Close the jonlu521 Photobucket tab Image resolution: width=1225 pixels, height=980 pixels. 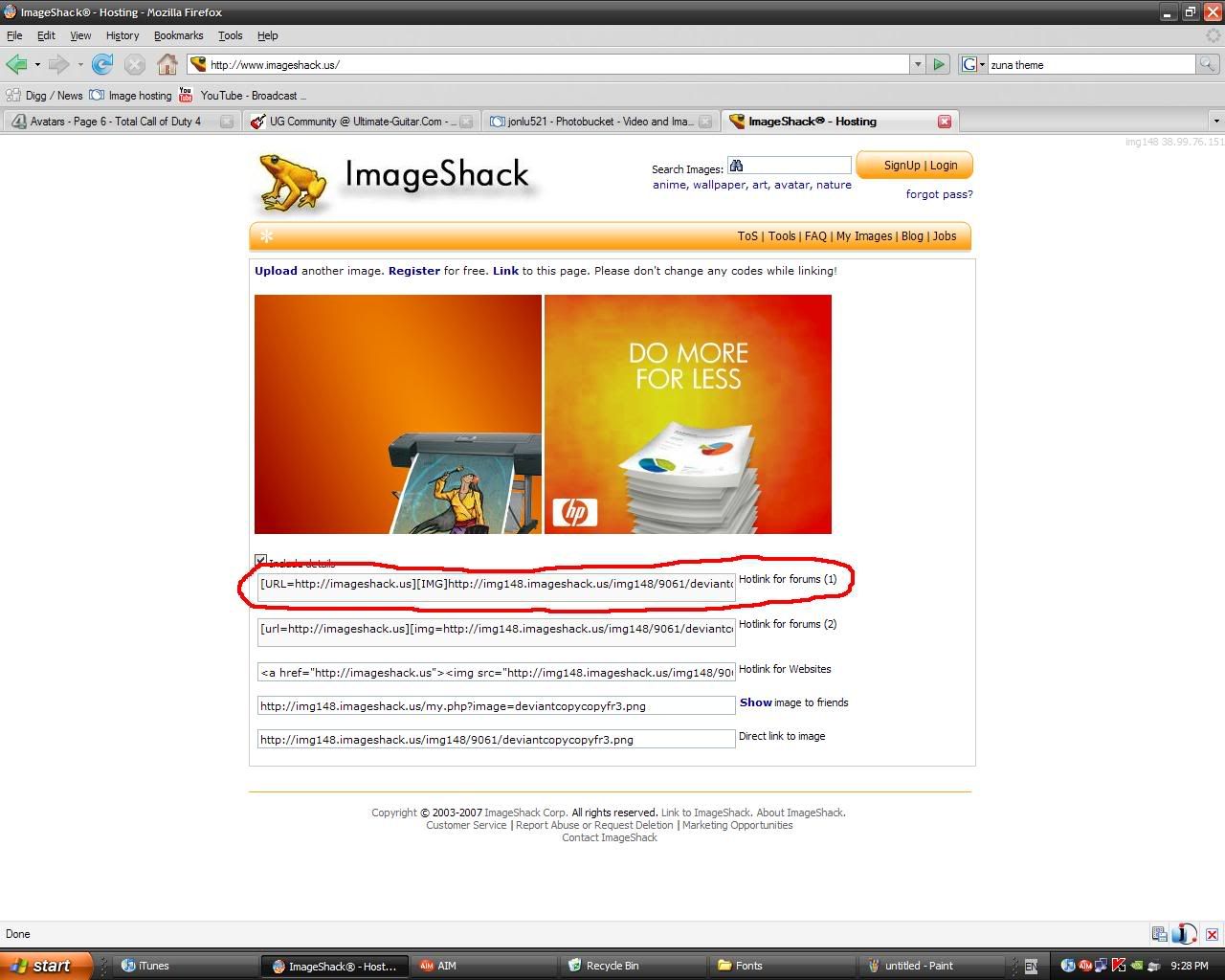pos(705,122)
